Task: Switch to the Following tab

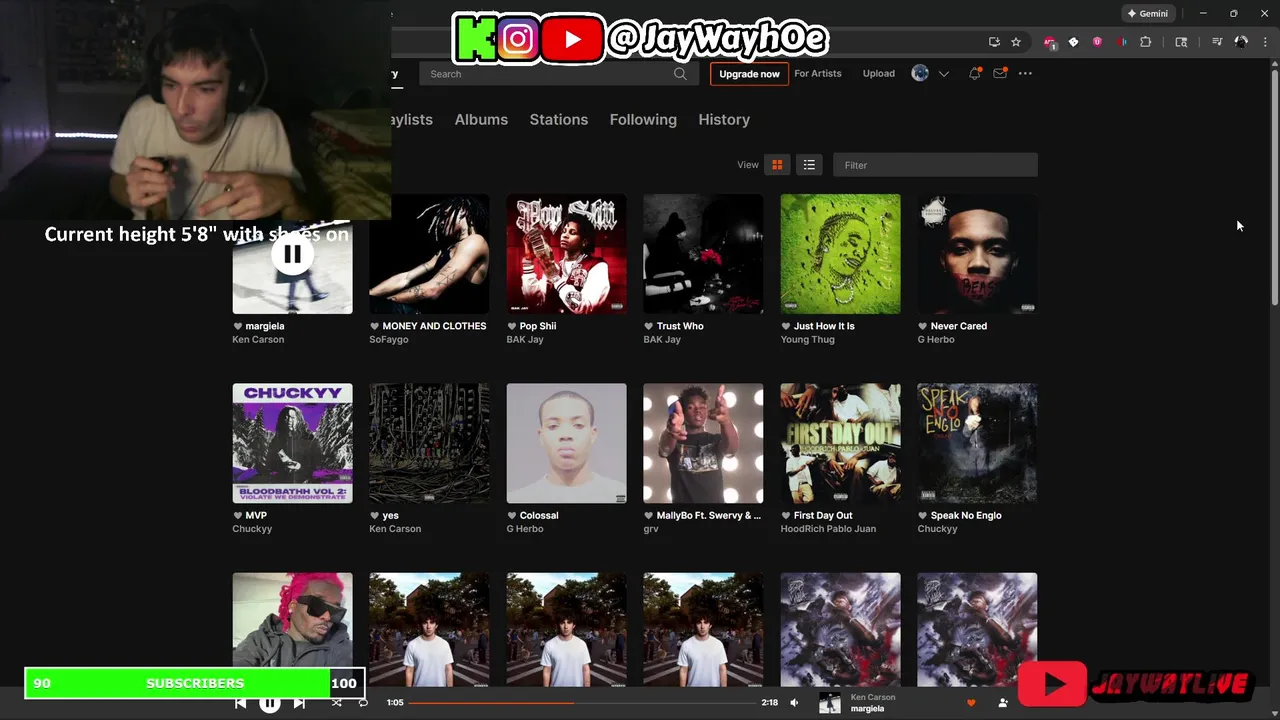Action: coord(643,119)
